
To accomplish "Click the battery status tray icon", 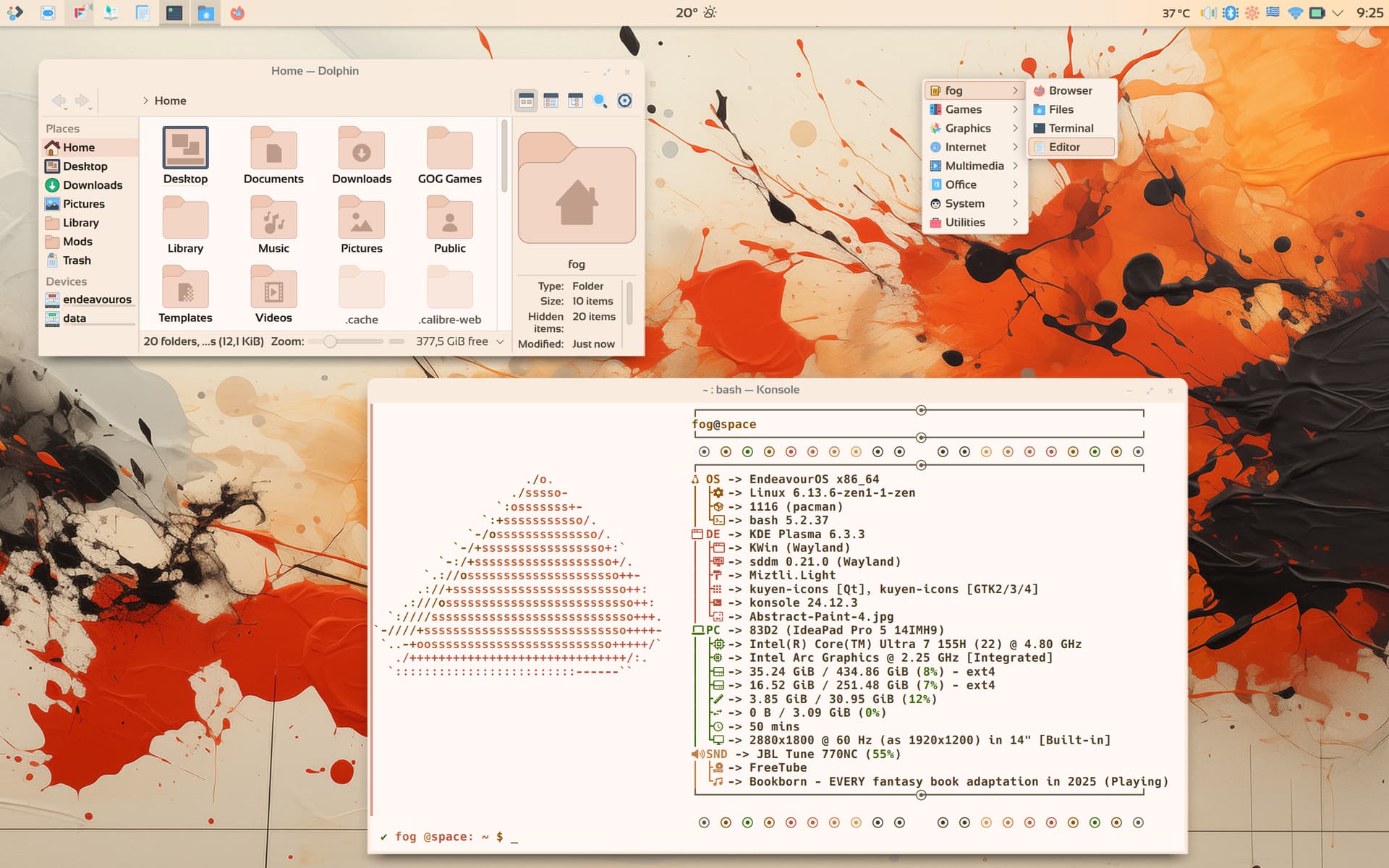I will click(1317, 13).
